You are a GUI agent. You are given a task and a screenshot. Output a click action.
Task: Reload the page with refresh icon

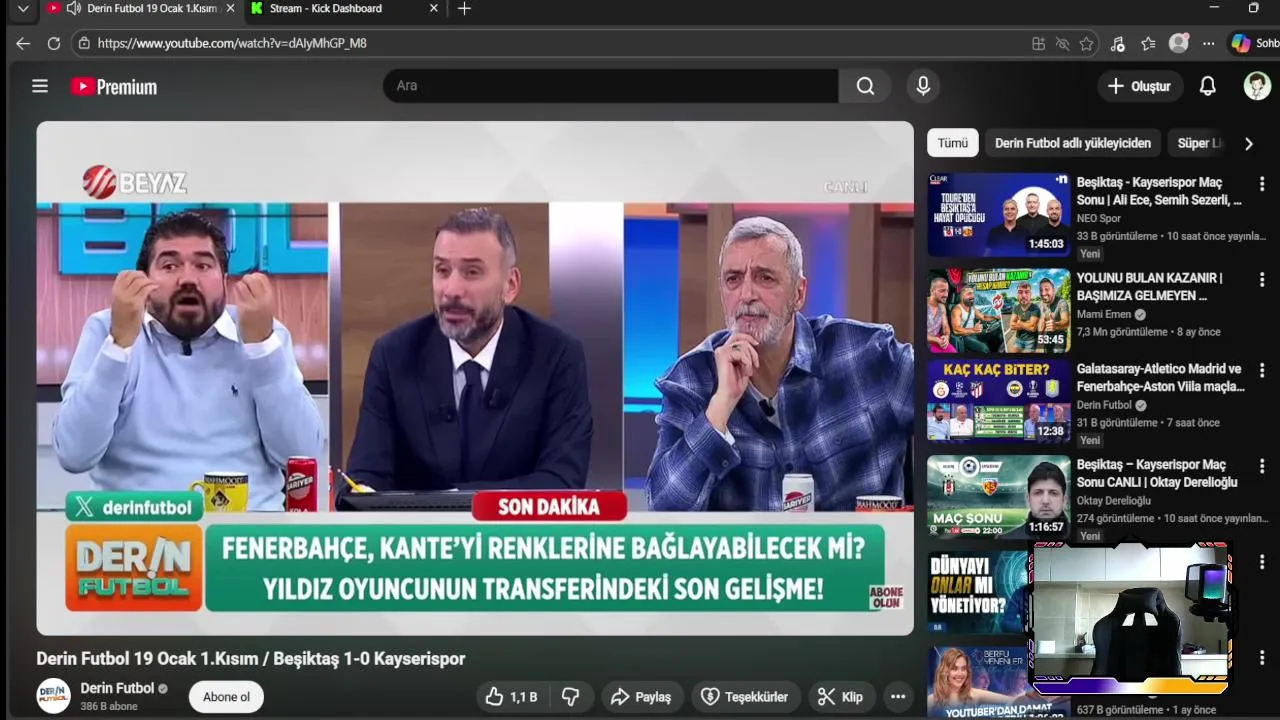coord(54,43)
